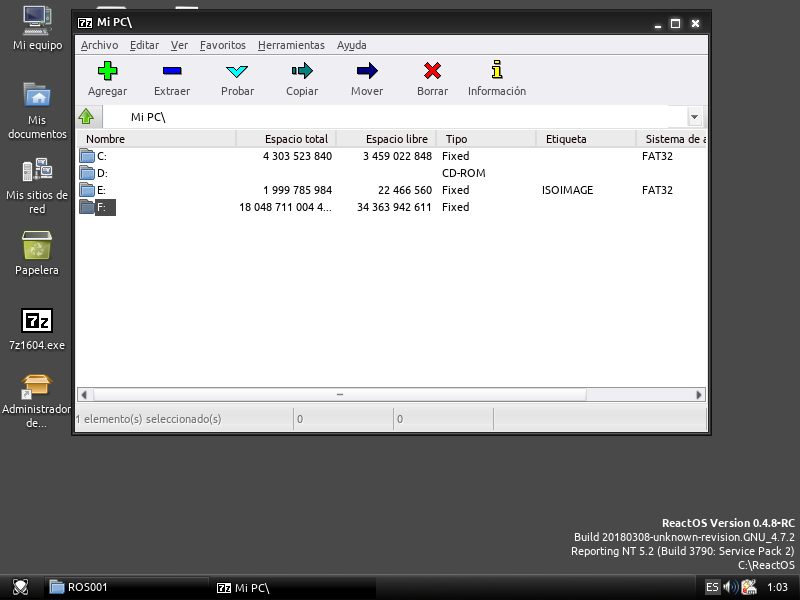Open the Favoritos menu
This screenshot has width=800, height=600.
[222, 45]
